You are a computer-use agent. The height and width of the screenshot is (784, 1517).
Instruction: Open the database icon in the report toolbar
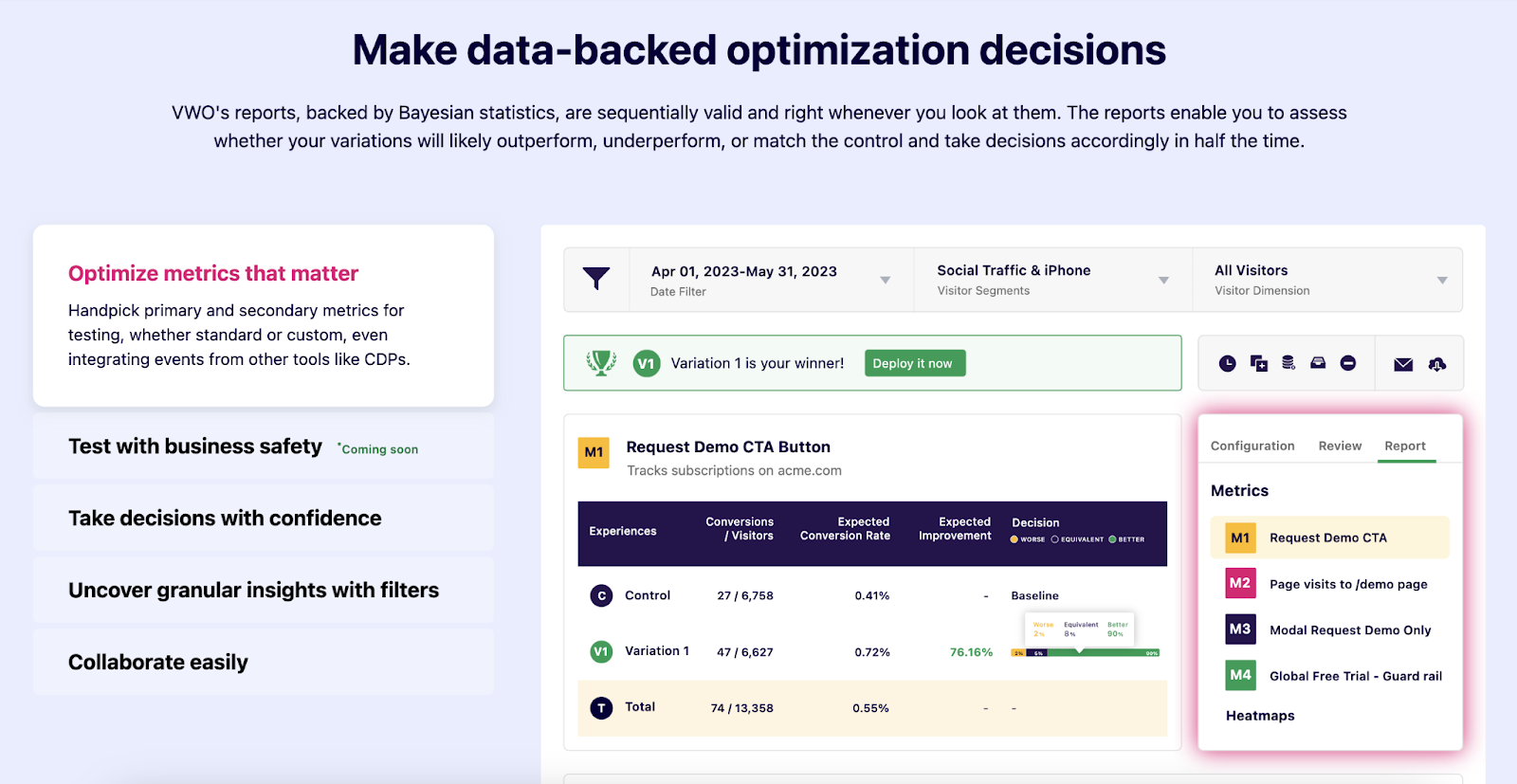(1287, 363)
